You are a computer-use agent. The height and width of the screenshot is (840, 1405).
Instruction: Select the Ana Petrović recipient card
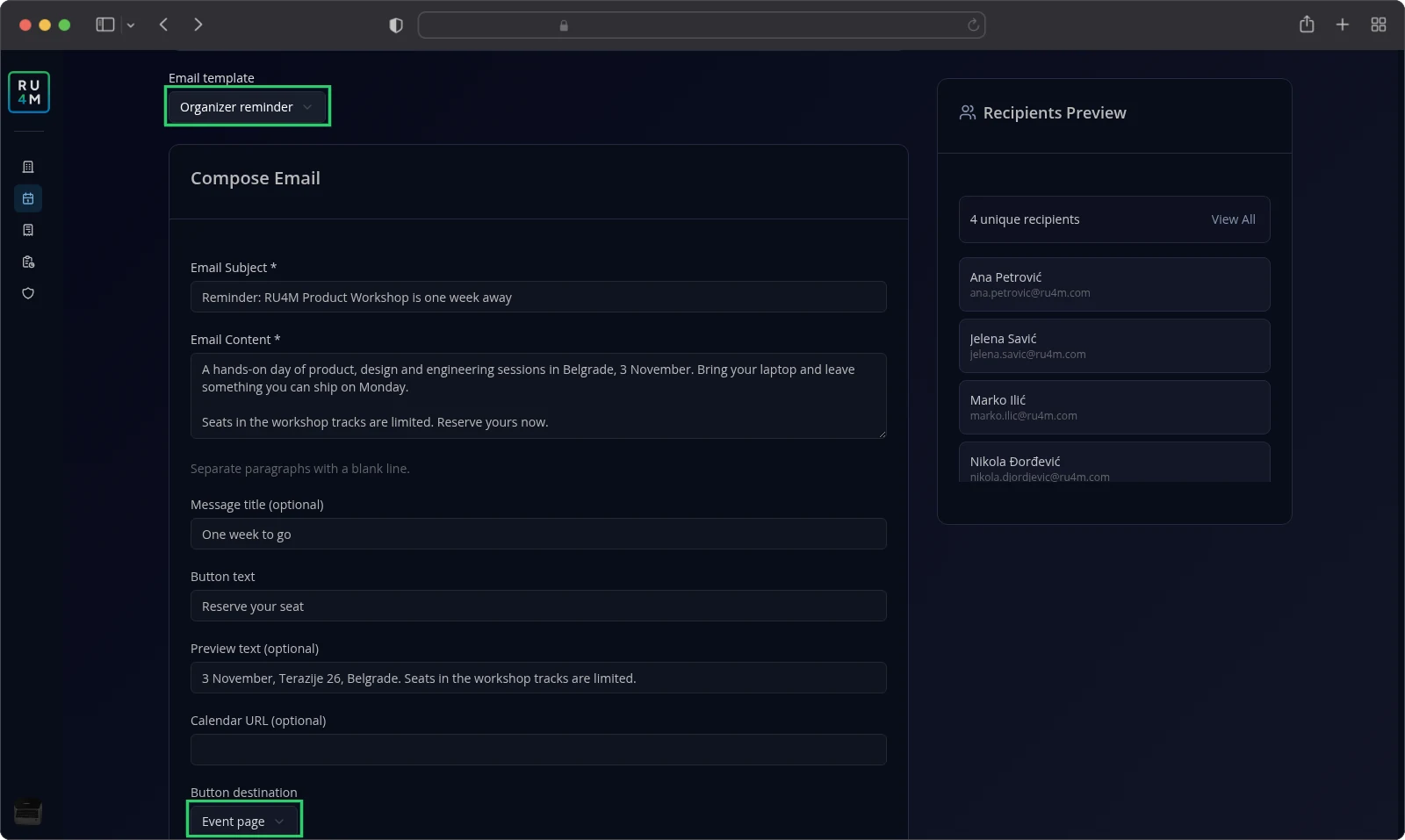(x=1114, y=284)
